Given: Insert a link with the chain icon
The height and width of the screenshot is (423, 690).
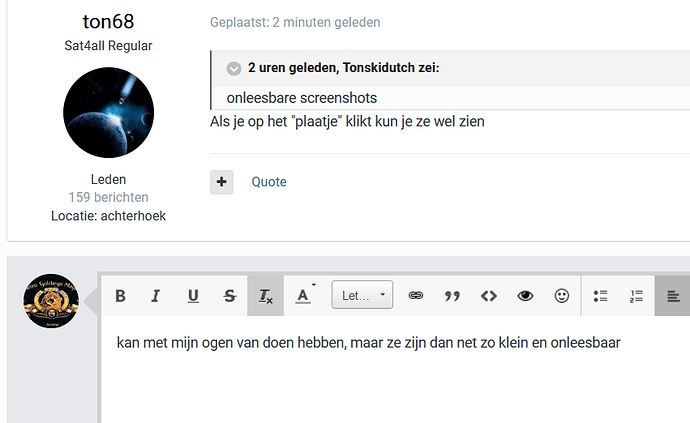Looking at the screenshot, I should (x=416, y=296).
